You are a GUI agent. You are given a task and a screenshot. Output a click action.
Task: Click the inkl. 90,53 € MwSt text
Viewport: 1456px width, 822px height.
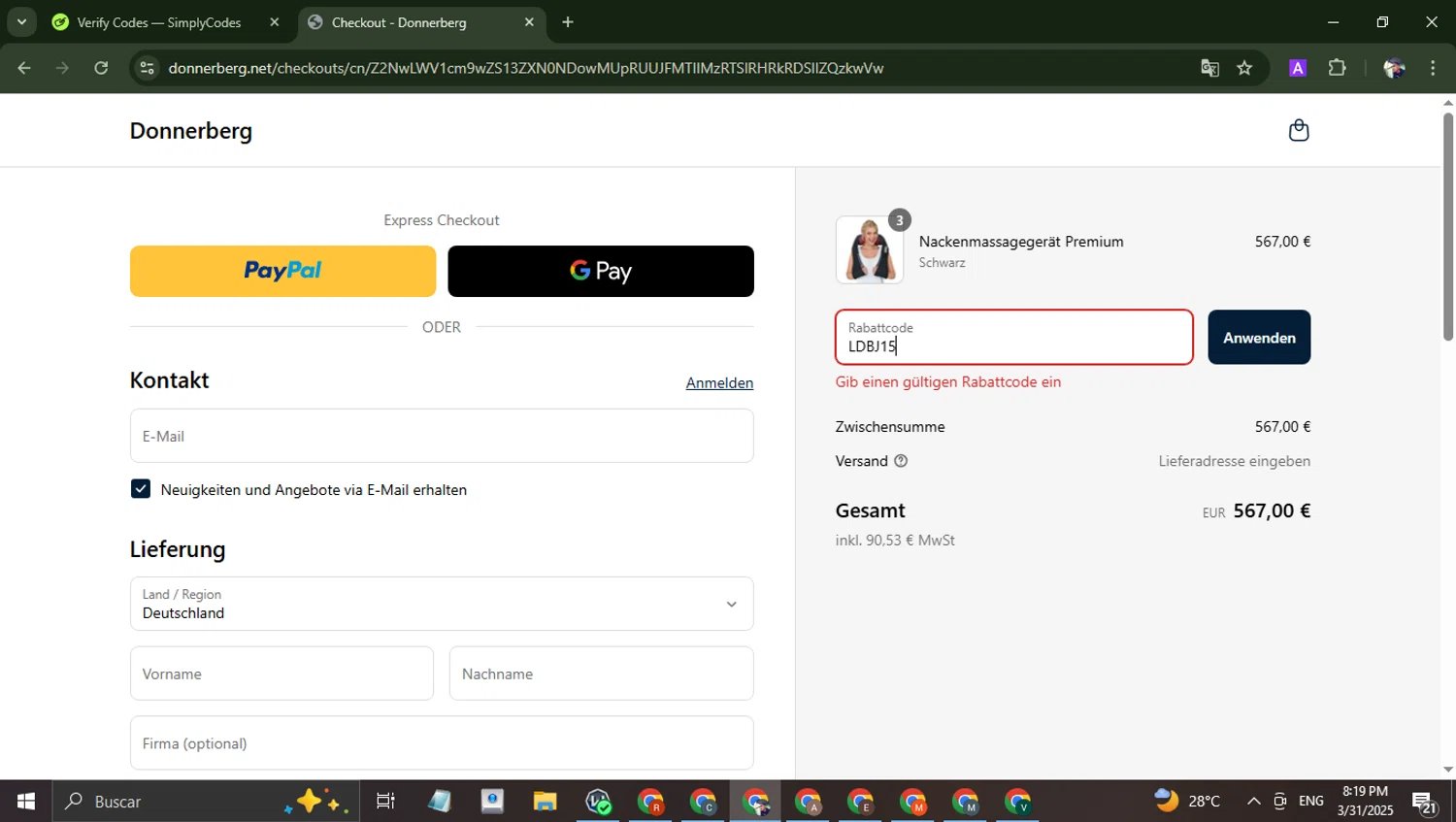tap(895, 540)
